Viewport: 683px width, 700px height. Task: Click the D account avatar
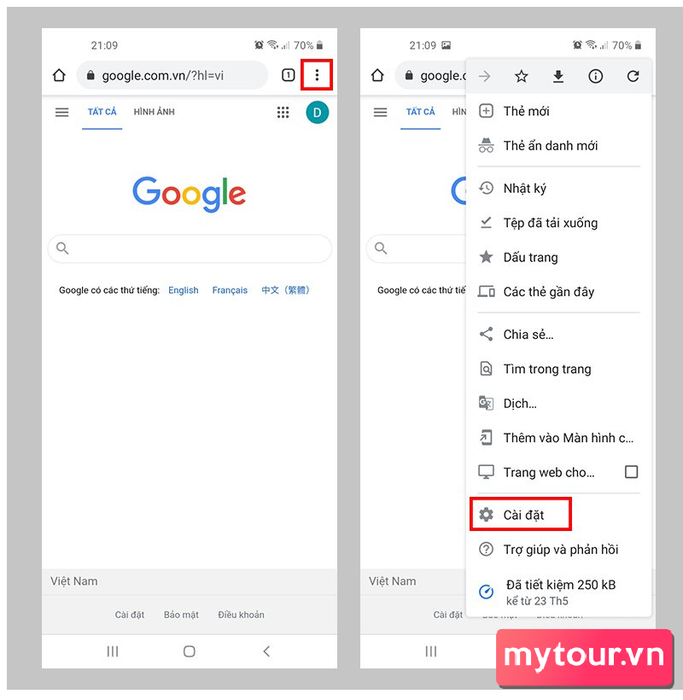click(x=317, y=112)
